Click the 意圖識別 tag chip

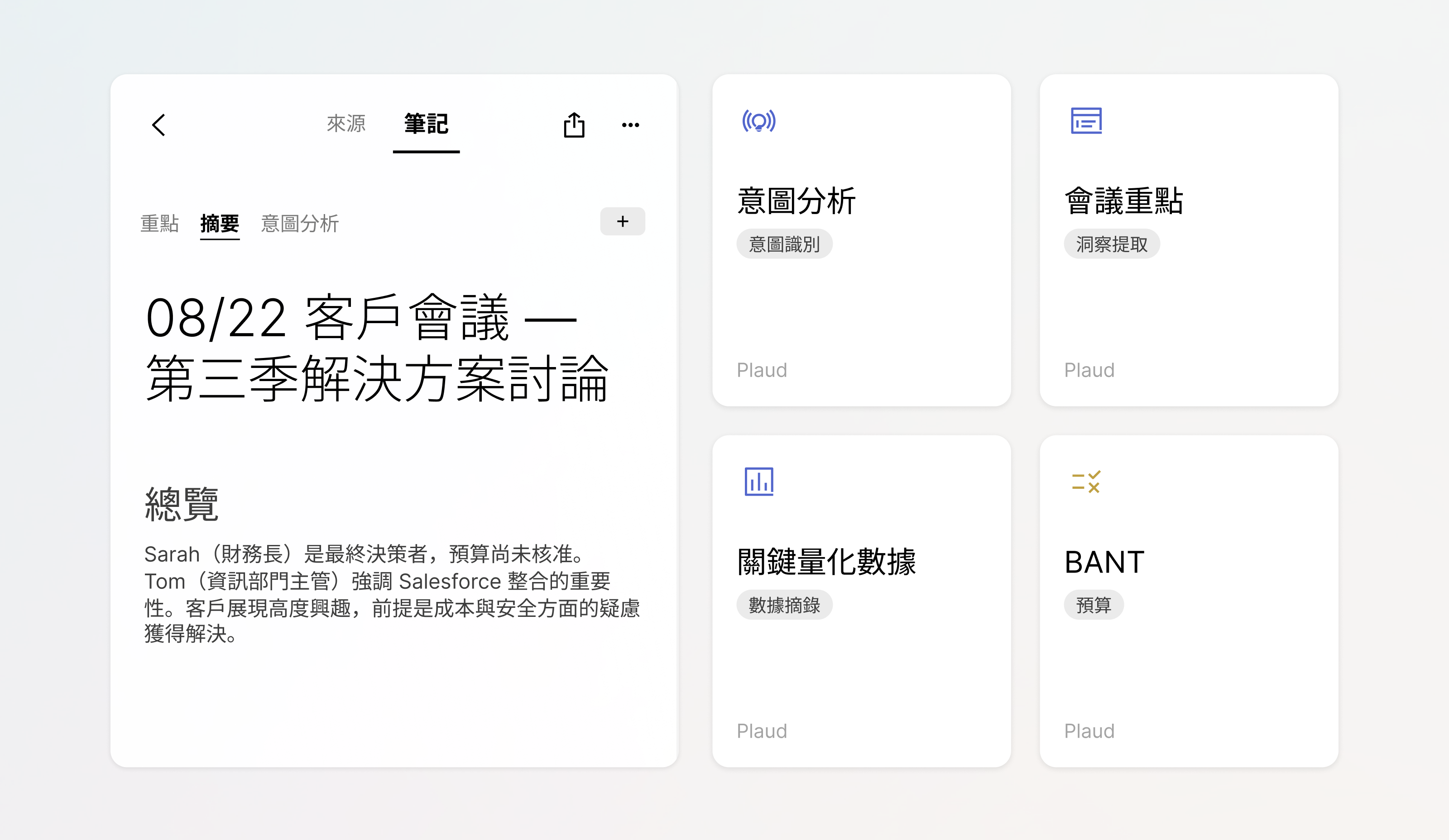coord(784,244)
